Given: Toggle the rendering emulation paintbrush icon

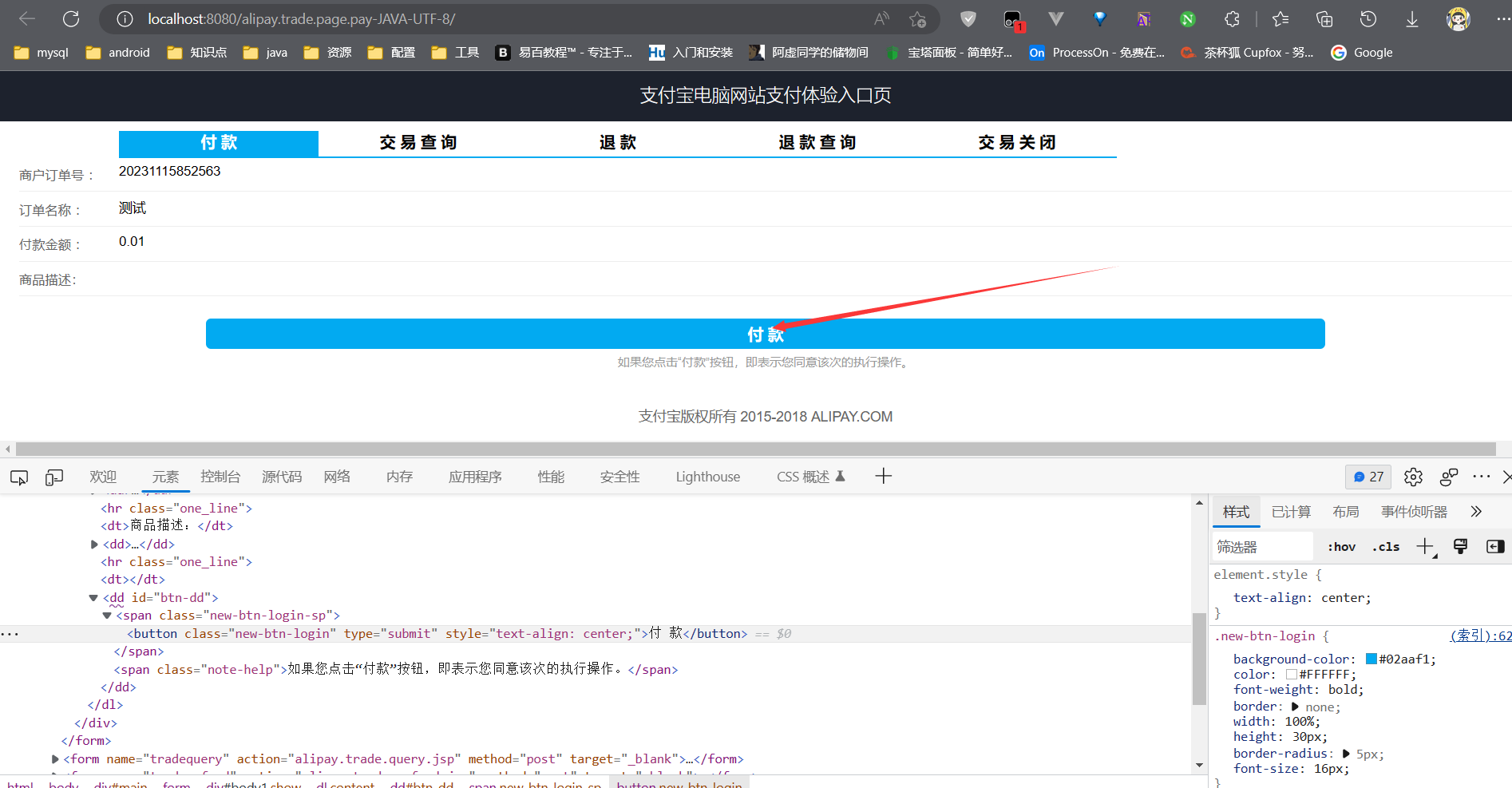Looking at the screenshot, I should [1460, 546].
